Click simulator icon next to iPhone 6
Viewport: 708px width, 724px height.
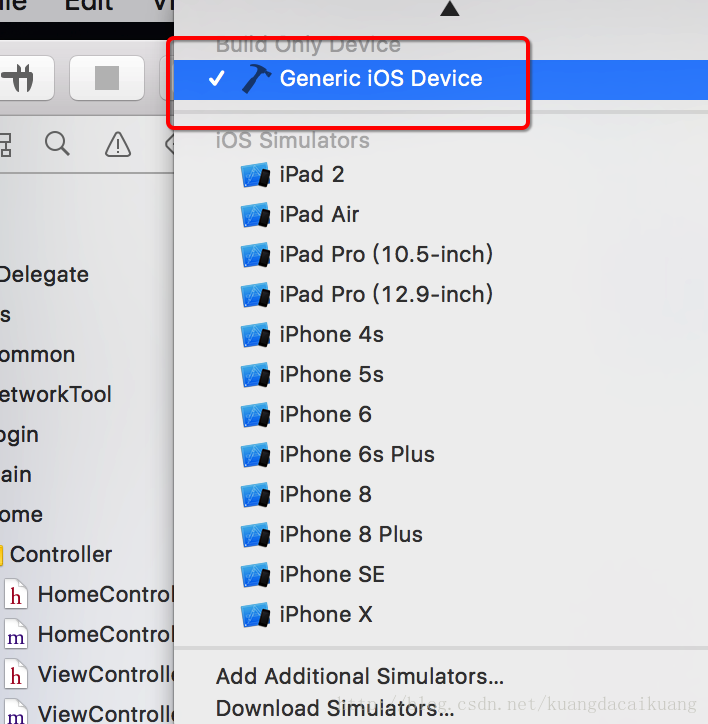point(255,415)
